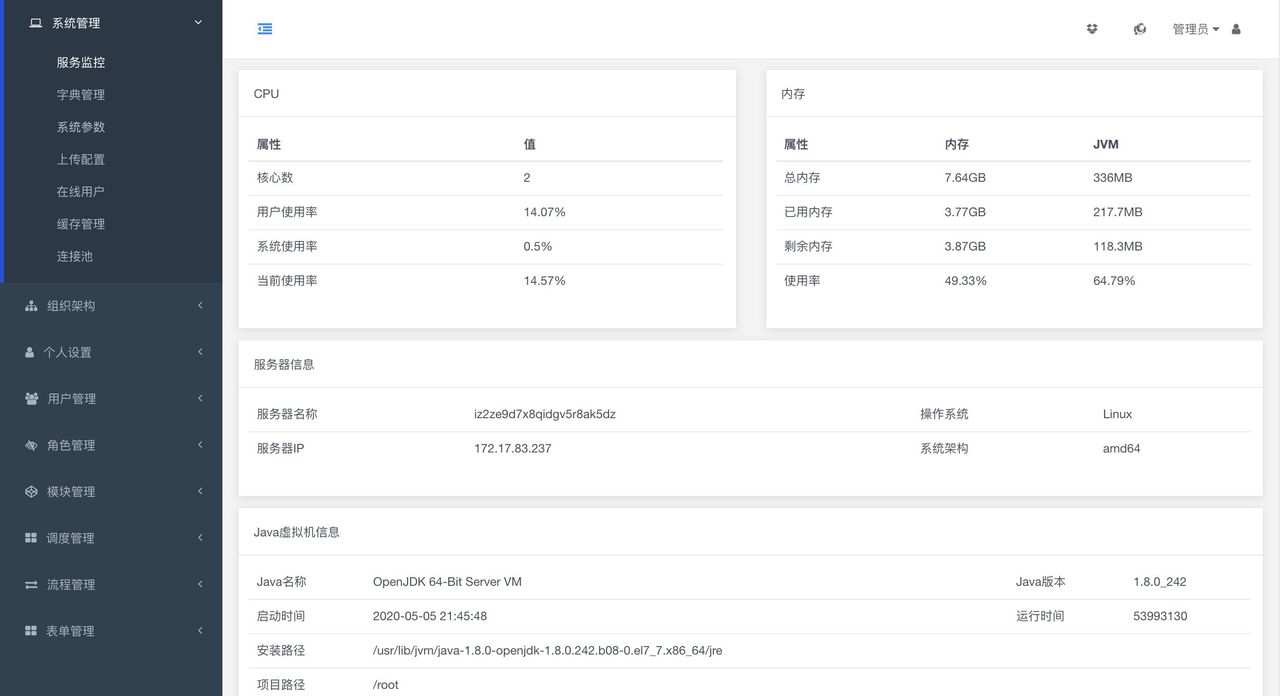Viewport: 1280px width, 696px height.
Task: Open the 缓存管理 submenu item
Action: (81, 224)
